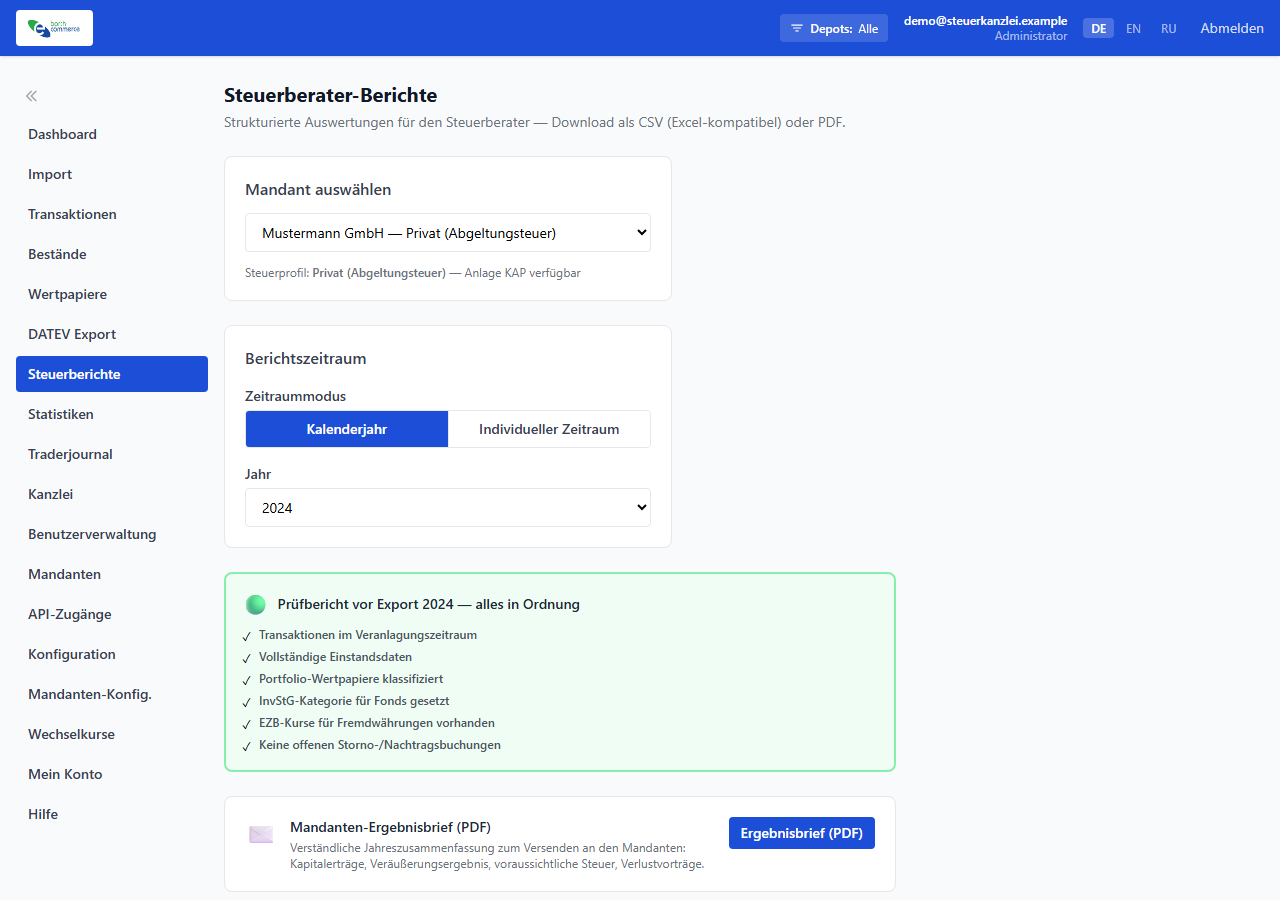The height and width of the screenshot is (900, 1280).
Task: Open Transaktionen page
Action: tap(112, 214)
